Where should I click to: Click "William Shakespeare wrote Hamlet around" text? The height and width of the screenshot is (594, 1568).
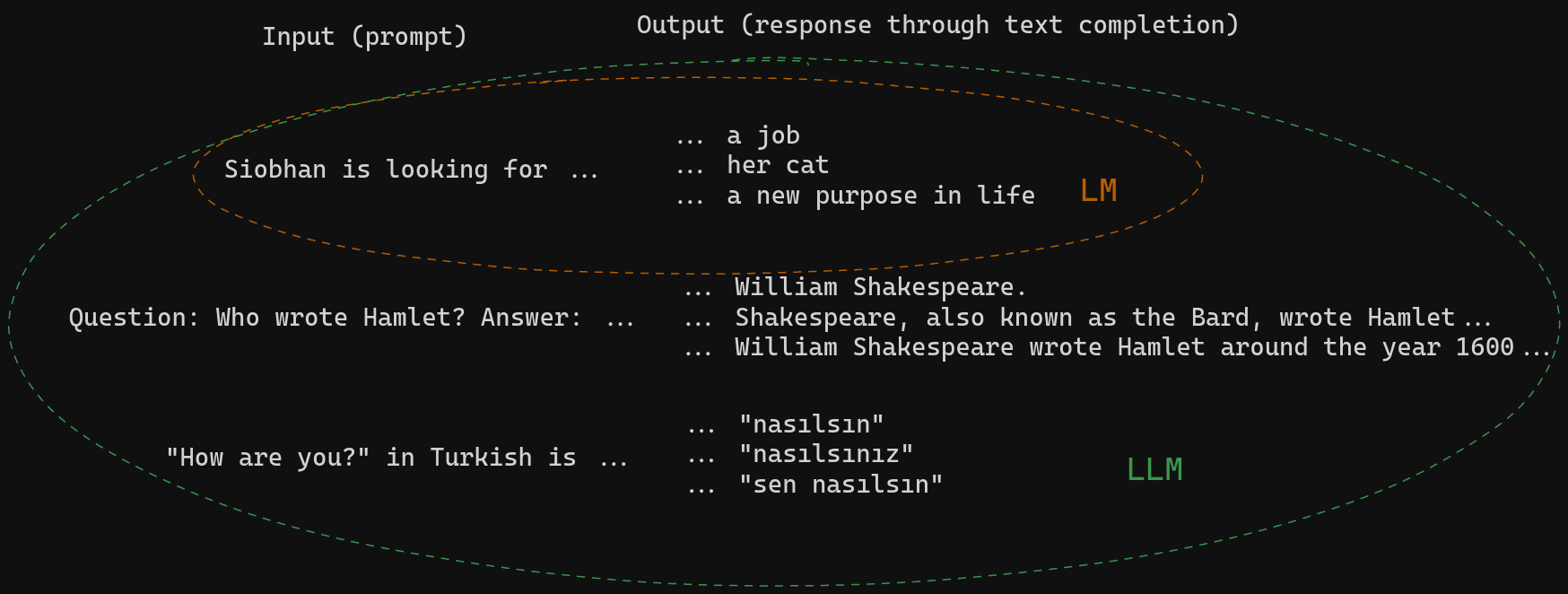[1021, 347]
